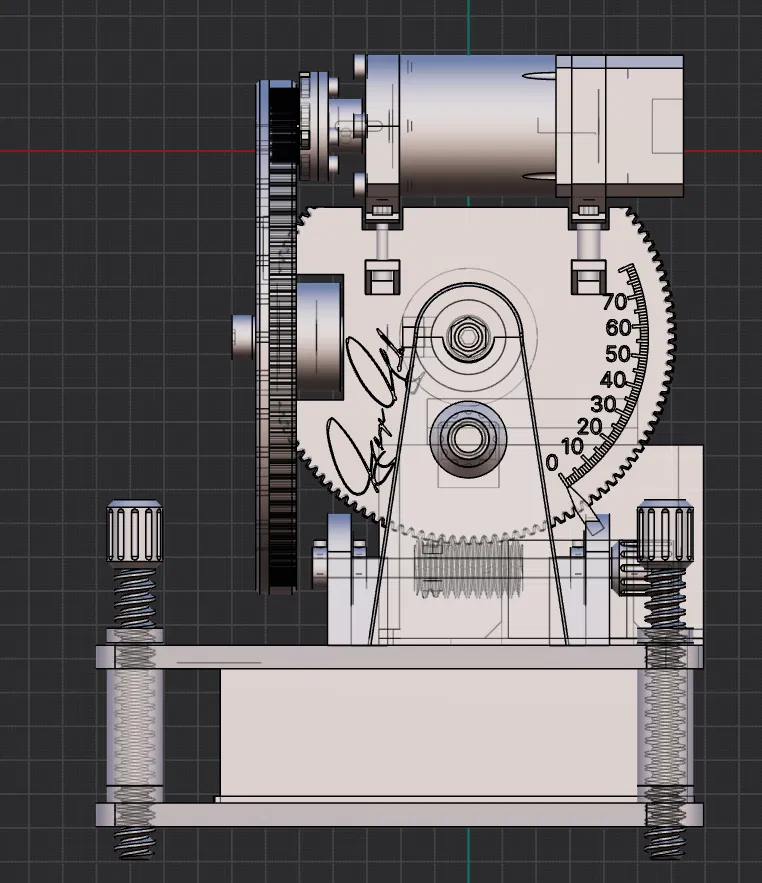Select the lower round bearing on the gear
Image resolution: width=762 pixels, height=883 pixels.
467,439
